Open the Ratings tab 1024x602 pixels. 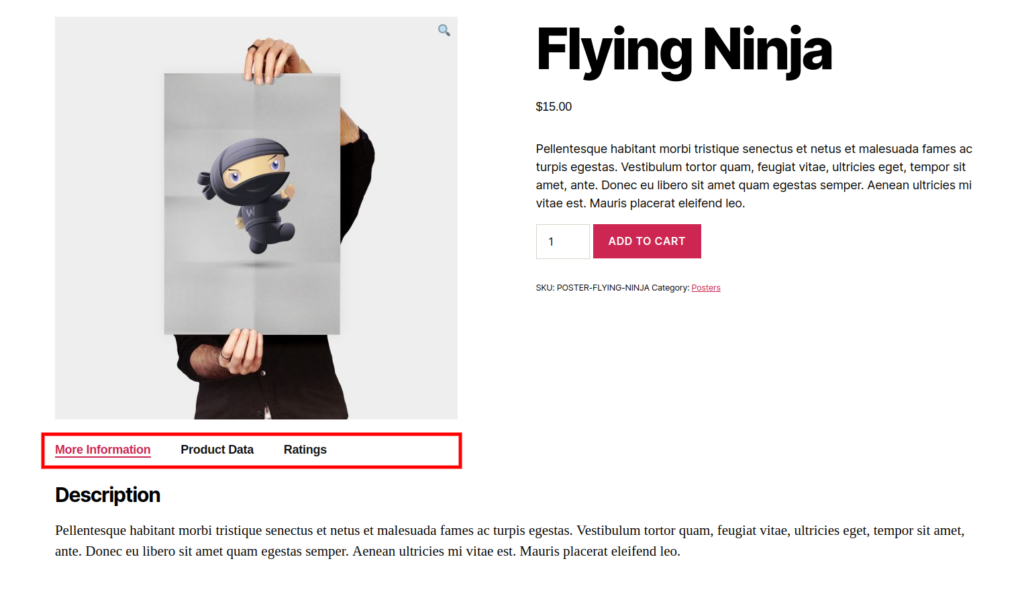305,449
